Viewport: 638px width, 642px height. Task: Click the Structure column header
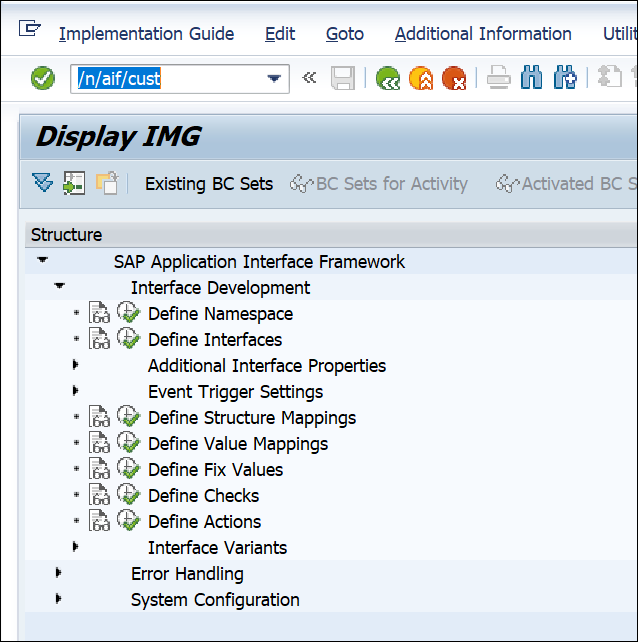coord(331,235)
